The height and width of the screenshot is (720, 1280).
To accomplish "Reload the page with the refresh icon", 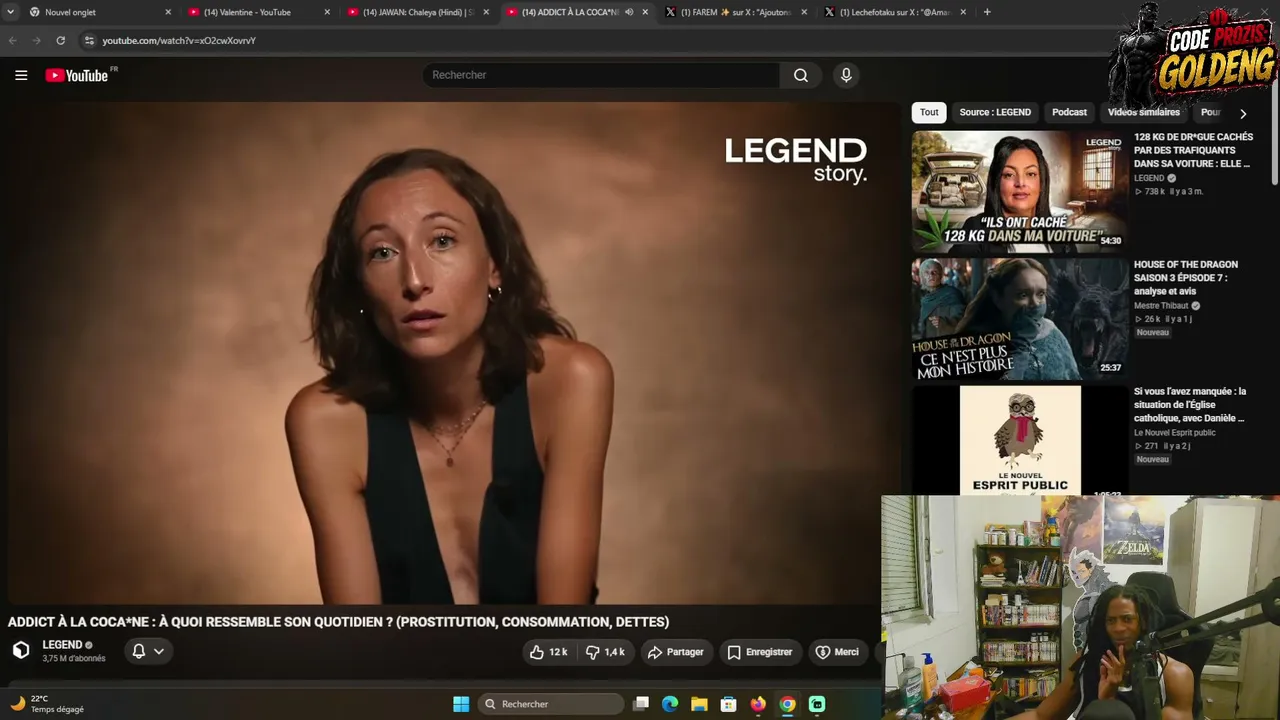I will 61,41.
